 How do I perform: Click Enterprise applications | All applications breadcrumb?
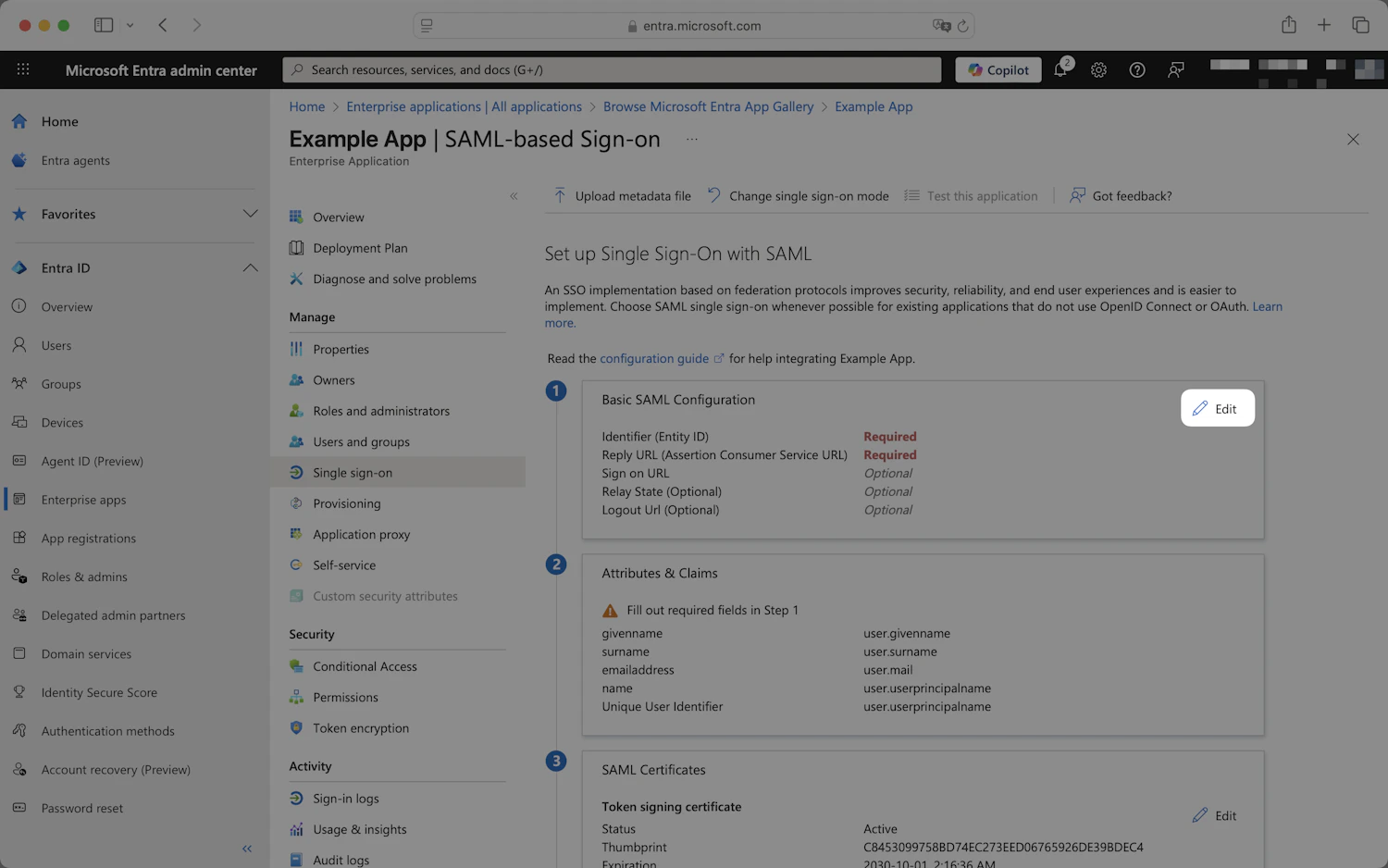tap(464, 106)
